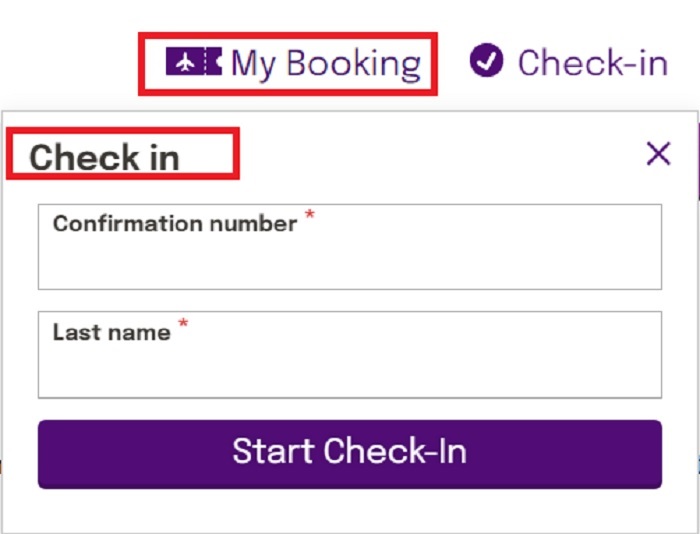The height and width of the screenshot is (534, 700).
Task: Click the plane symbol in the ticket icon
Action: (x=185, y=62)
